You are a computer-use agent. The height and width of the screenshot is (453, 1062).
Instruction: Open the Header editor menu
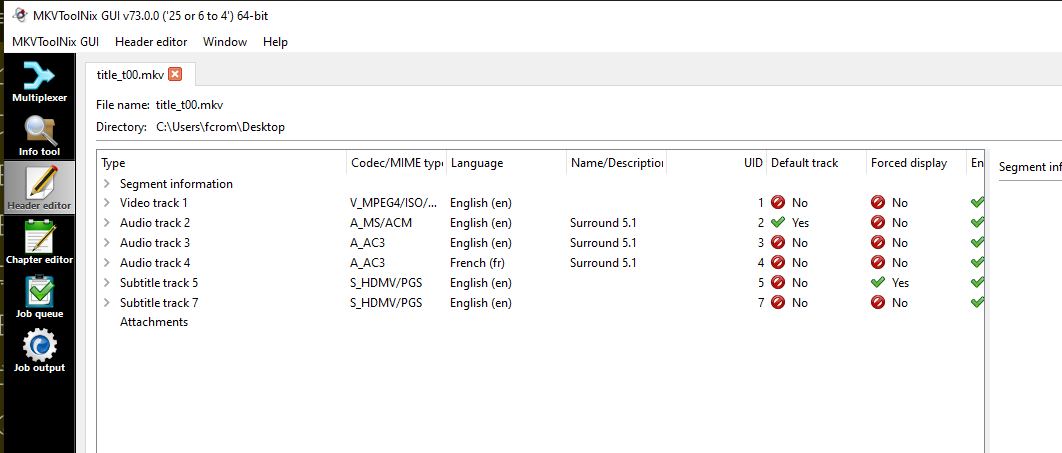[151, 42]
